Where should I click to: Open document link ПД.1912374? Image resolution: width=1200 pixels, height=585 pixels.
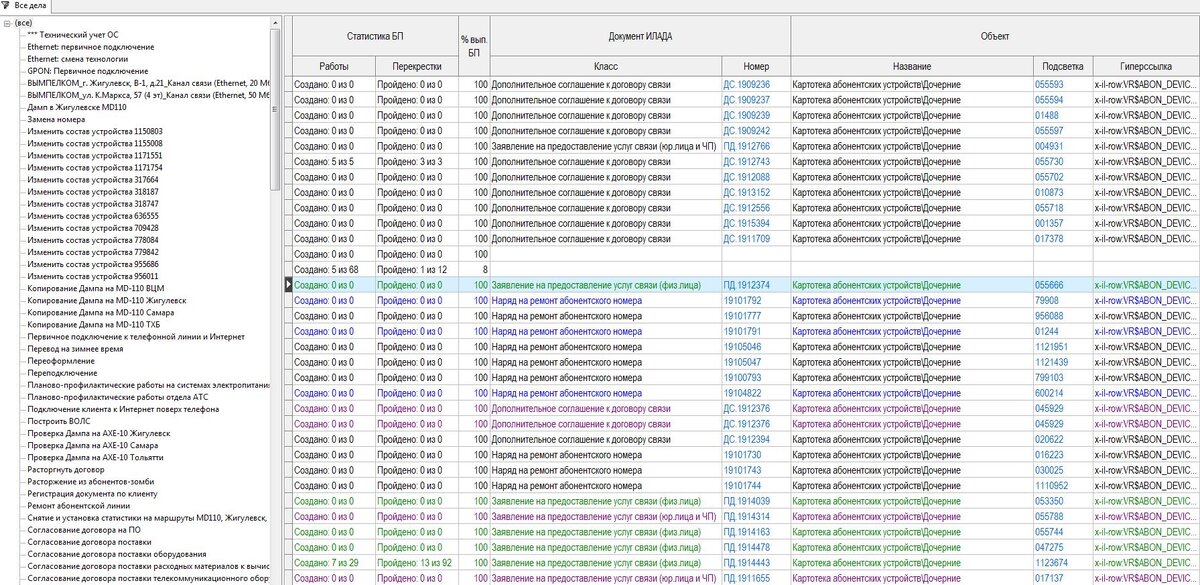click(747, 285)
